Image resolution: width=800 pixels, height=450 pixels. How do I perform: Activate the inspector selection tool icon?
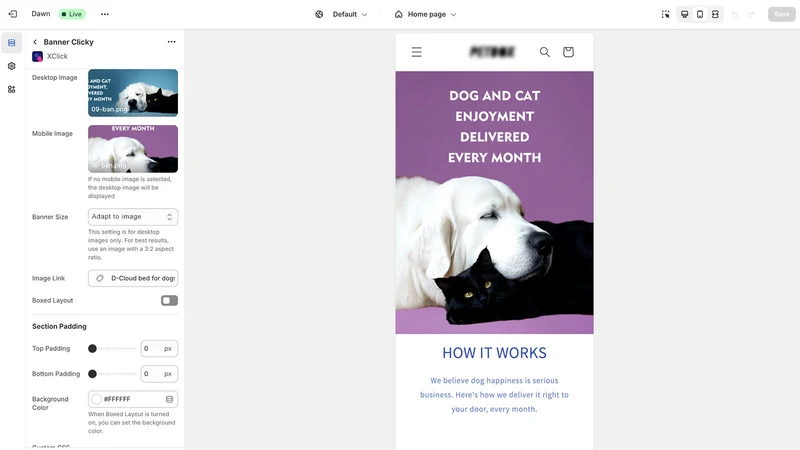click(665, 14)
